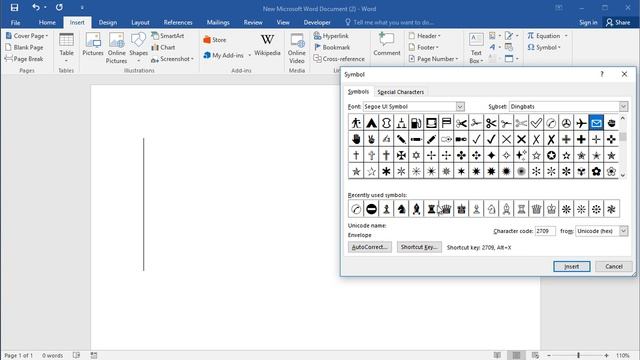This screenshot has width=640, height=360.
Task: Choose the Star of David symbol
Action: [416, 155]
